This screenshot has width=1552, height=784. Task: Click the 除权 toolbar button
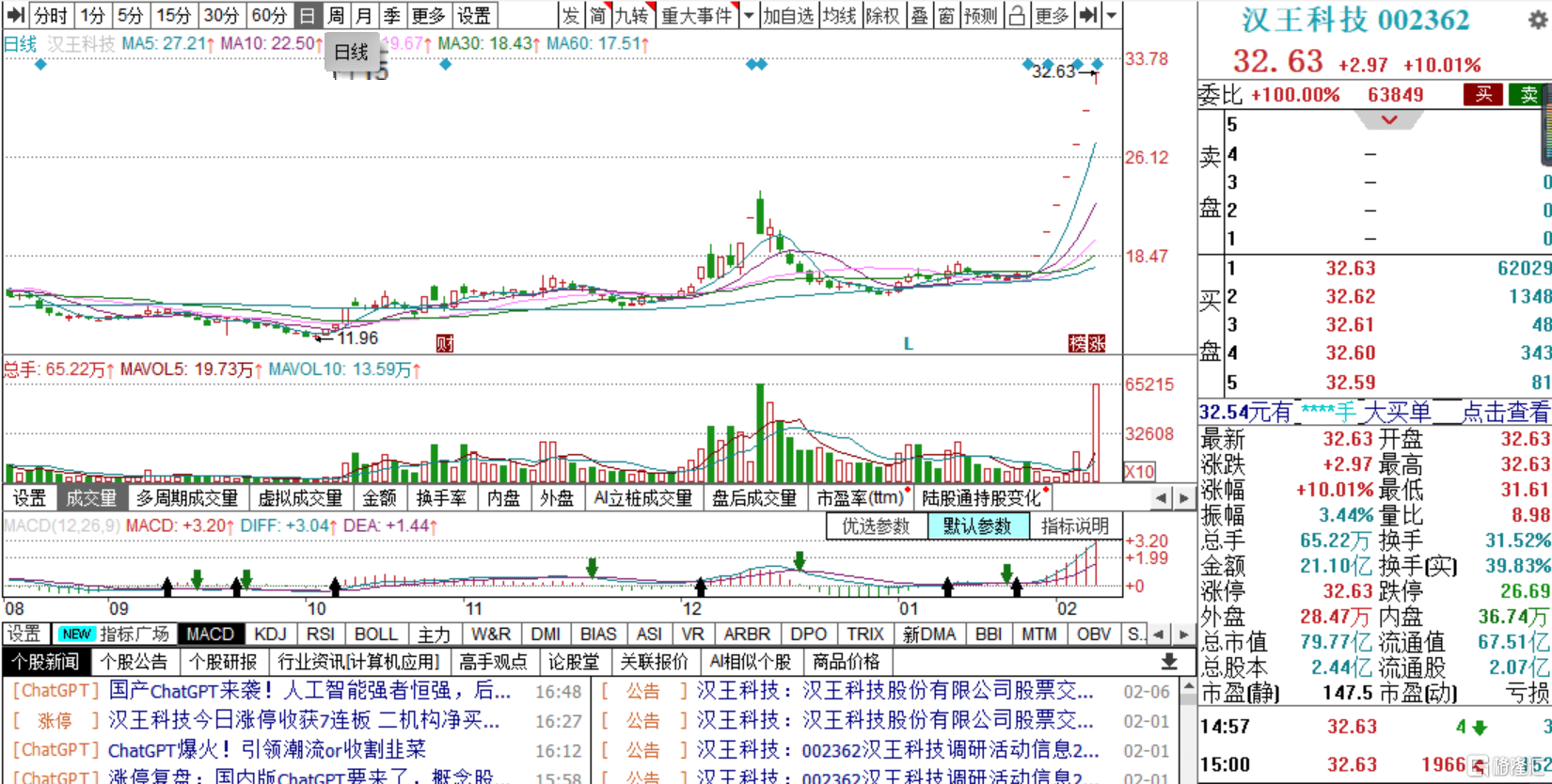click(x=882, y=15)
